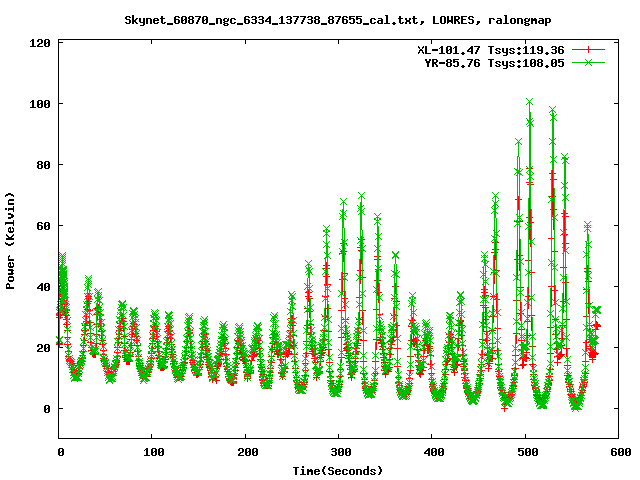Screen dimensions: 640x480
Task: Click the Time(Seconds) x-axis label
Action: pyautogui.click(x=338, y=471)
